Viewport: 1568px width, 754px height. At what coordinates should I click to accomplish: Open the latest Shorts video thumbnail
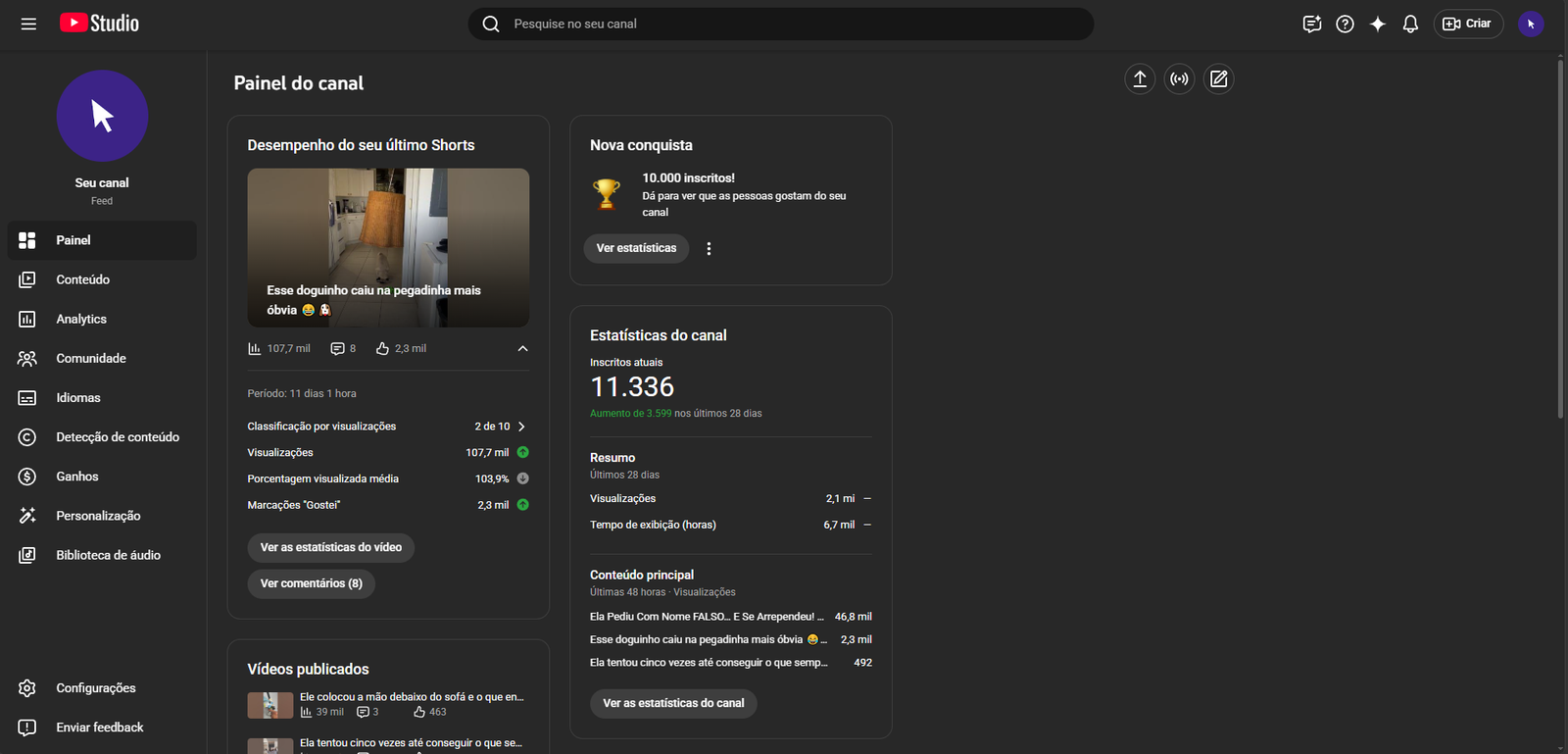pos(388,247)
